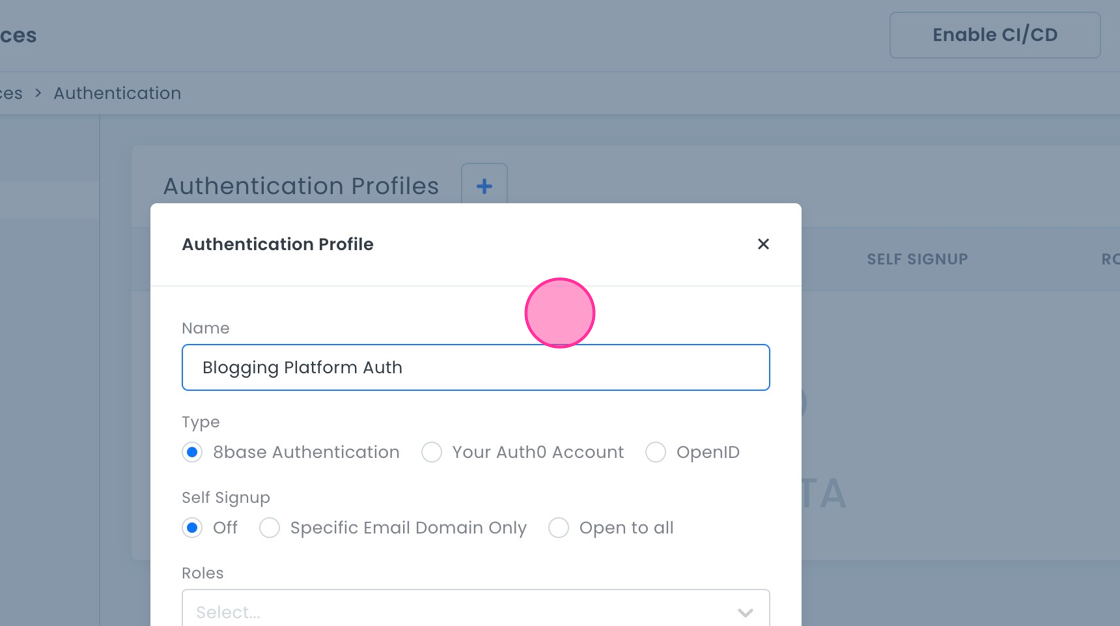This screenshot has width=1120, height=626.
Task: Select OpenID authentication type
Action: [x=655, y=452]
